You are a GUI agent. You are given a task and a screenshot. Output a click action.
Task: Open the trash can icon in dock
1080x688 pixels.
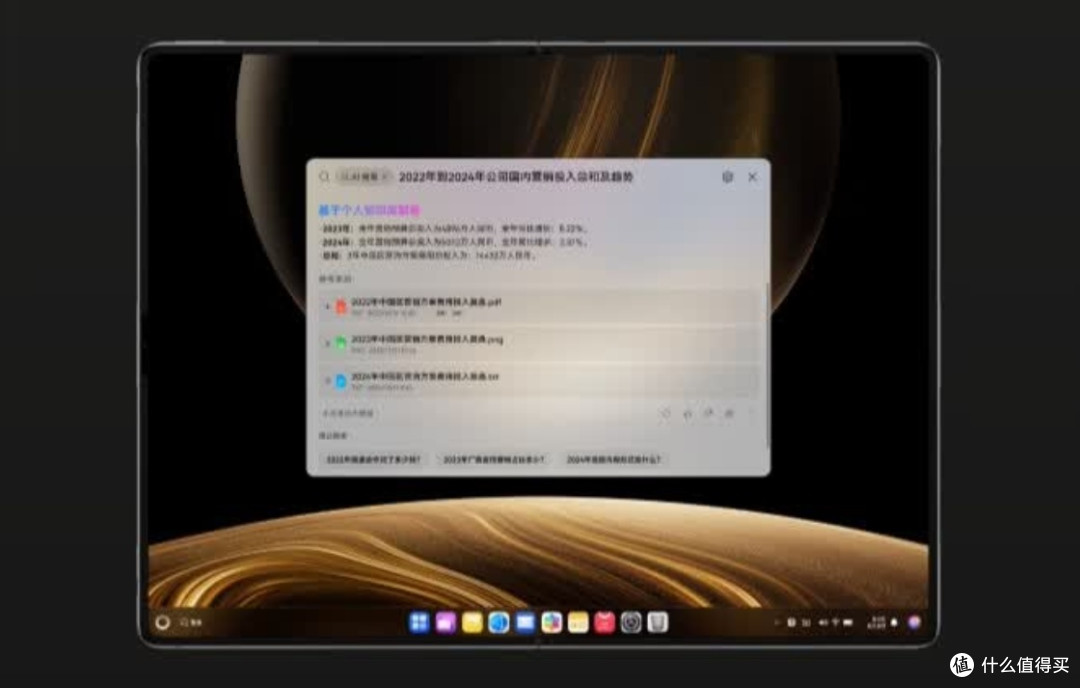657,622
